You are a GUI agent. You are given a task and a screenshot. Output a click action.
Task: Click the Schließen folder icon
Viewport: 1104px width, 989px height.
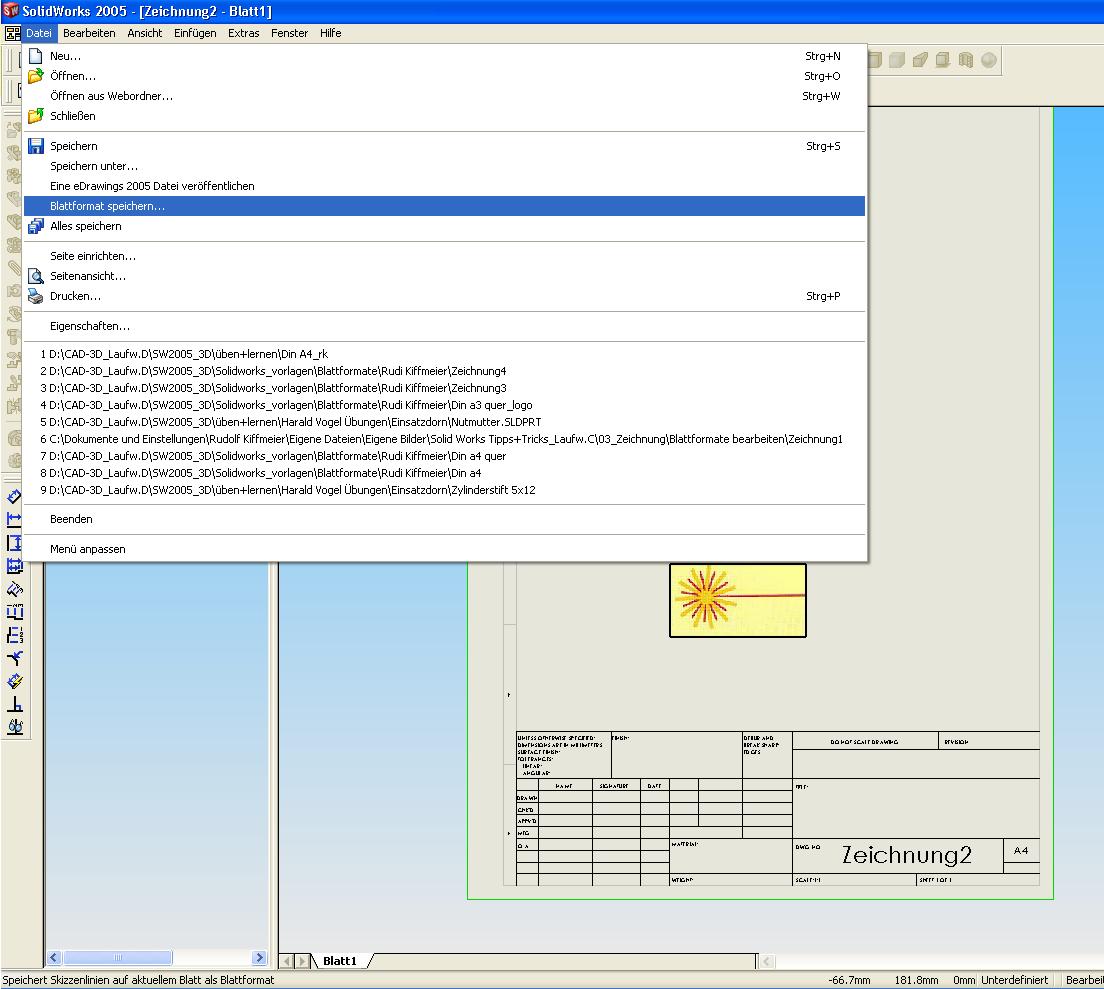pyautogui.click(x=35, y=116)
